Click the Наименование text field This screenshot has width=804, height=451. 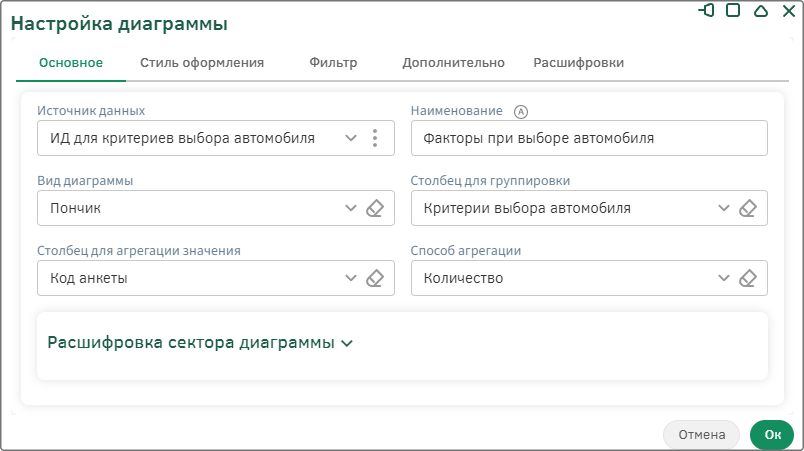[x=589, y=138]
